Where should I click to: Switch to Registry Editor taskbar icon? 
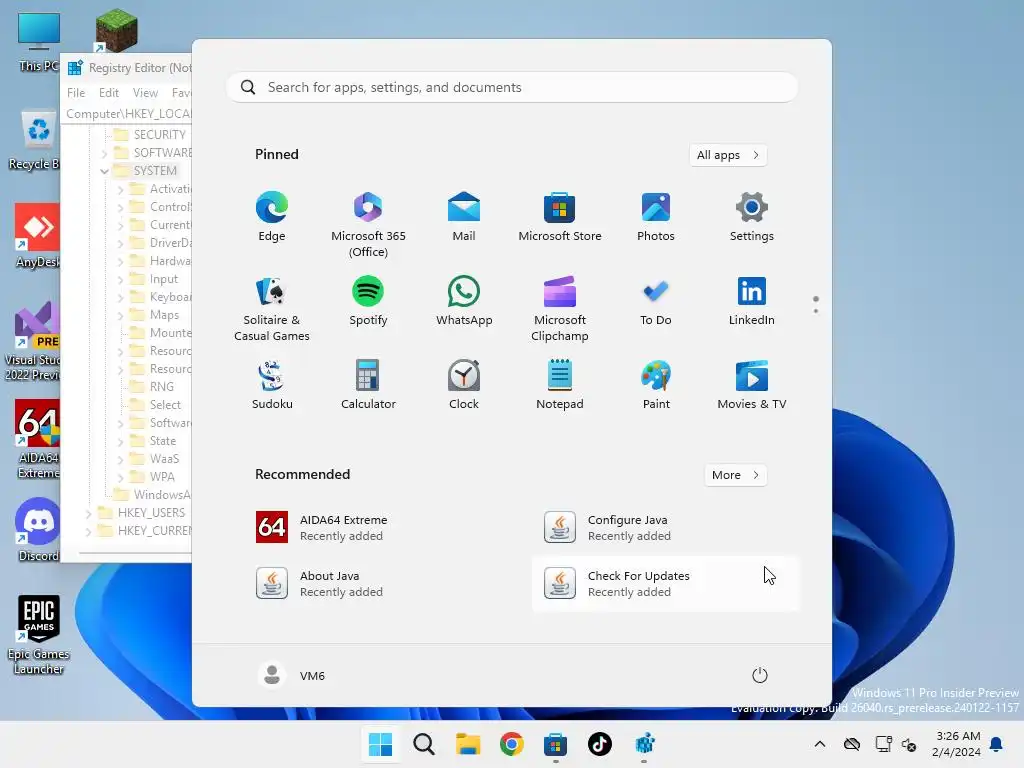(x=644, y=744)
